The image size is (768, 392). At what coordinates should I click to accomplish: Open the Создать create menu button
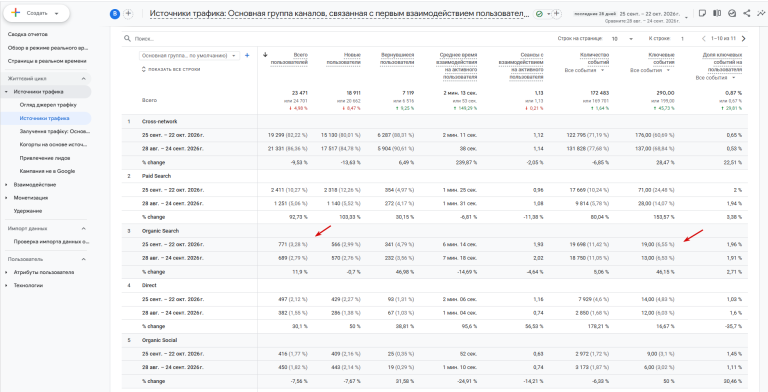pos(36,13)
